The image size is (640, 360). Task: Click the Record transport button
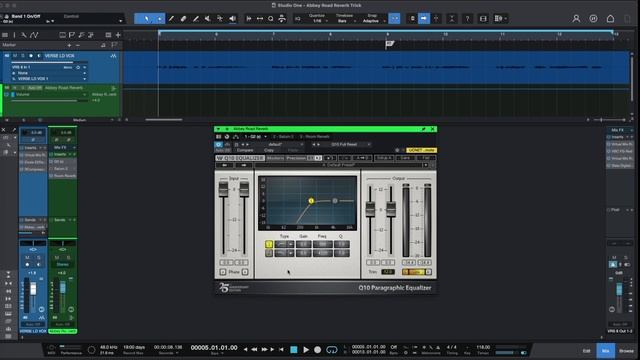coord(318,350)
